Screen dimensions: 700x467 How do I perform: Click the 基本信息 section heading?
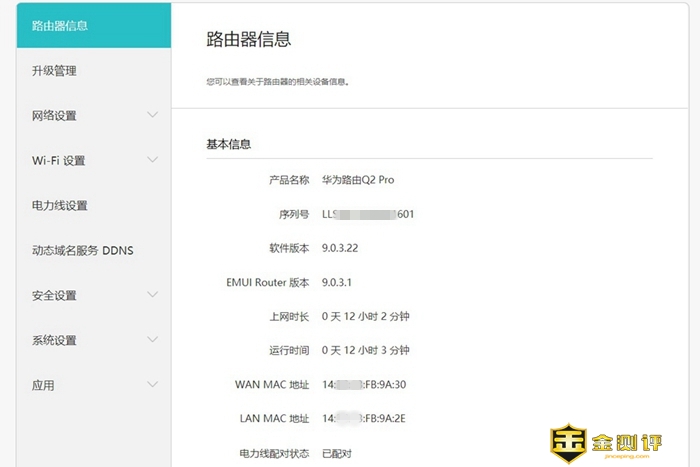(x=228, y=144)
